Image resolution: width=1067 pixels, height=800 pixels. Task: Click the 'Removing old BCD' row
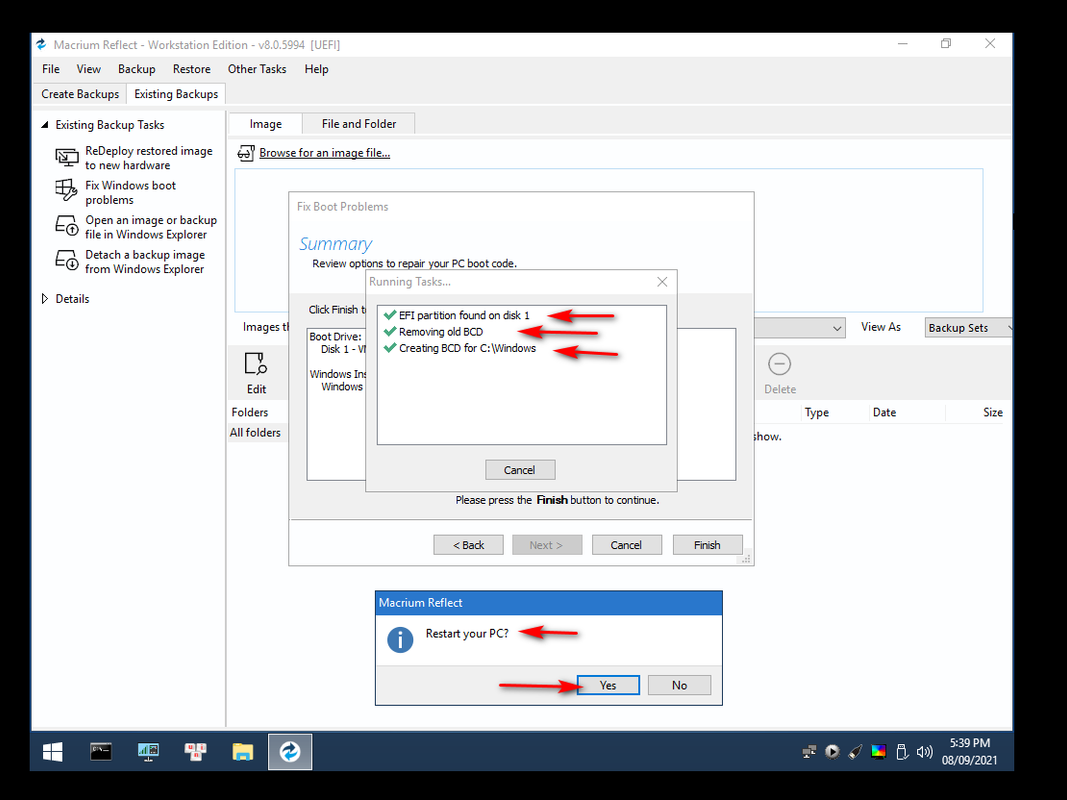click(433, 332)
